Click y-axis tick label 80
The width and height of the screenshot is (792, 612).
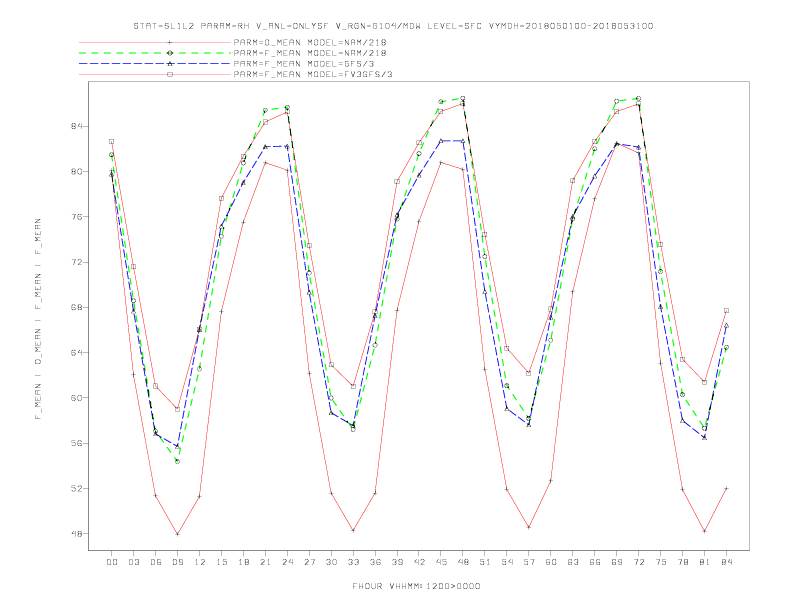pos(76,172)
